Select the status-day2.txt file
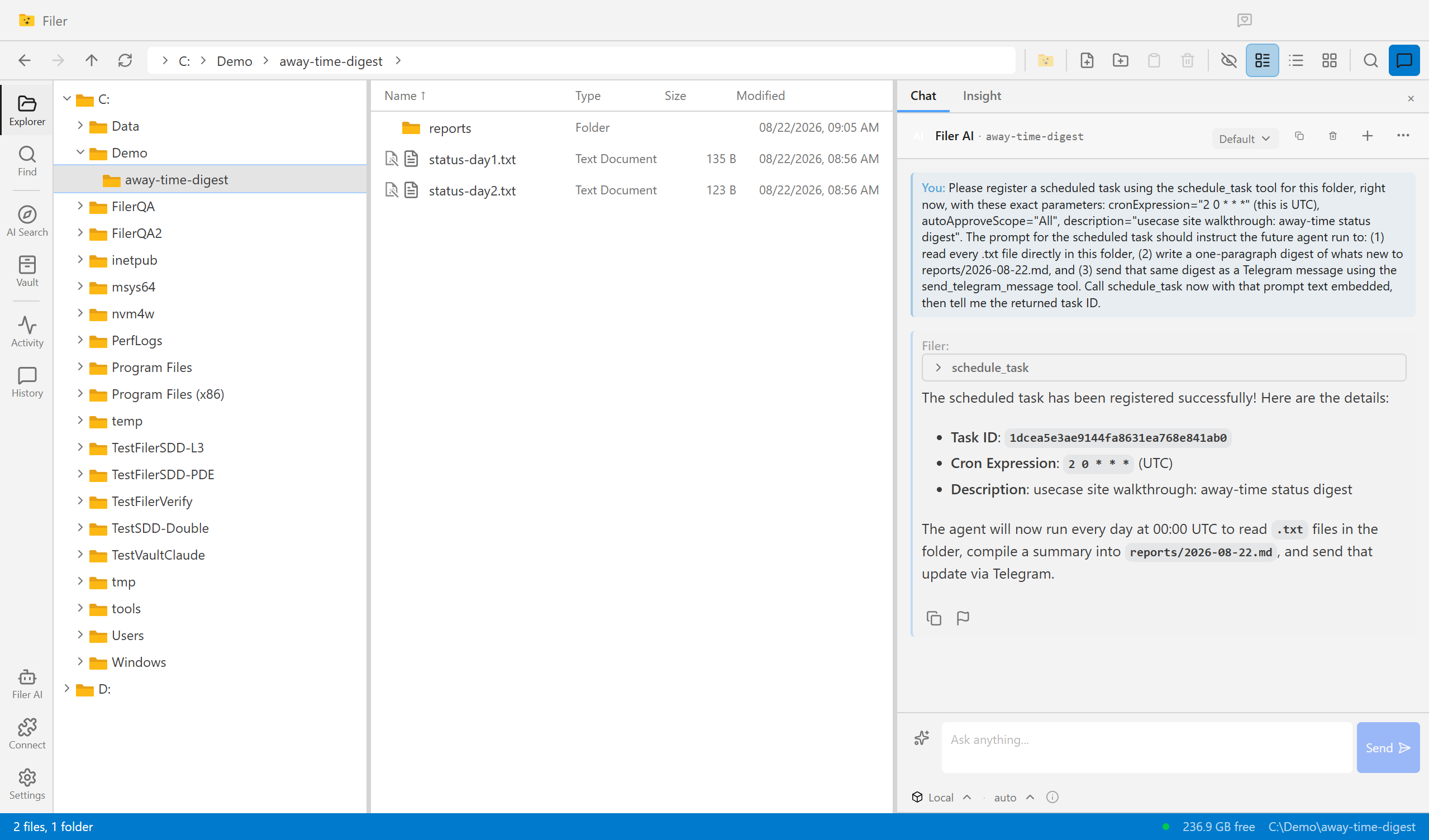 pyautogui.click(x=631, y=190)
